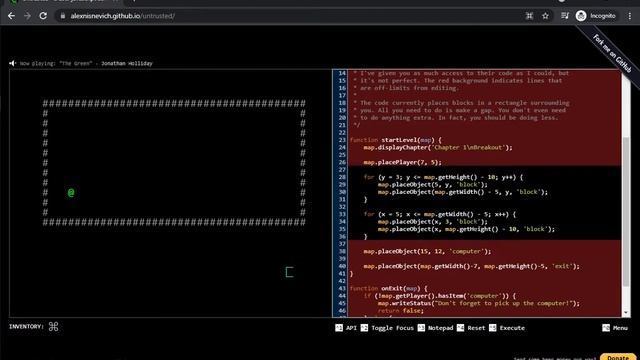The height and width of the screenshot is (360, 640).
Task: Open Chrome's three-dot menu
Action: coord(630,16)
